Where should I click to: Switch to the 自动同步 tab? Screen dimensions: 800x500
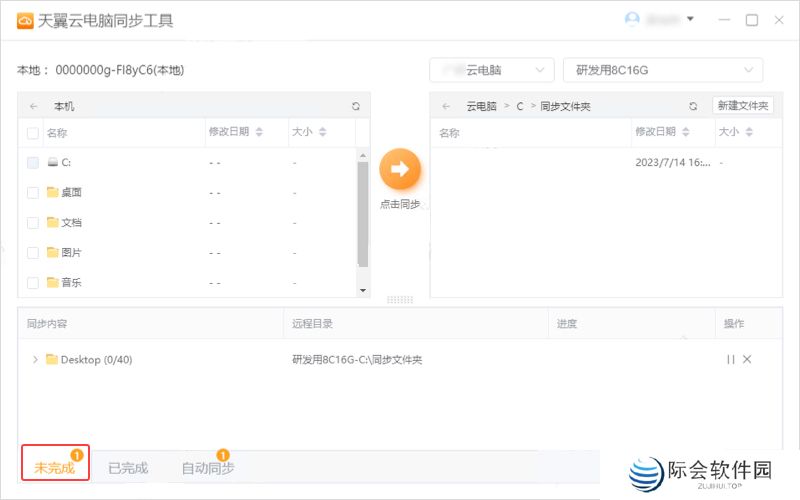click(x=208, y=468)
